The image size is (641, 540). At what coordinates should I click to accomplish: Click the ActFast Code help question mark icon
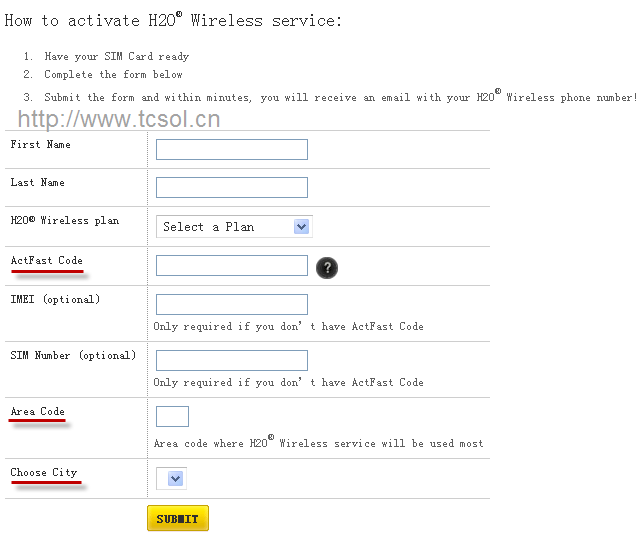tap(327, 267)
